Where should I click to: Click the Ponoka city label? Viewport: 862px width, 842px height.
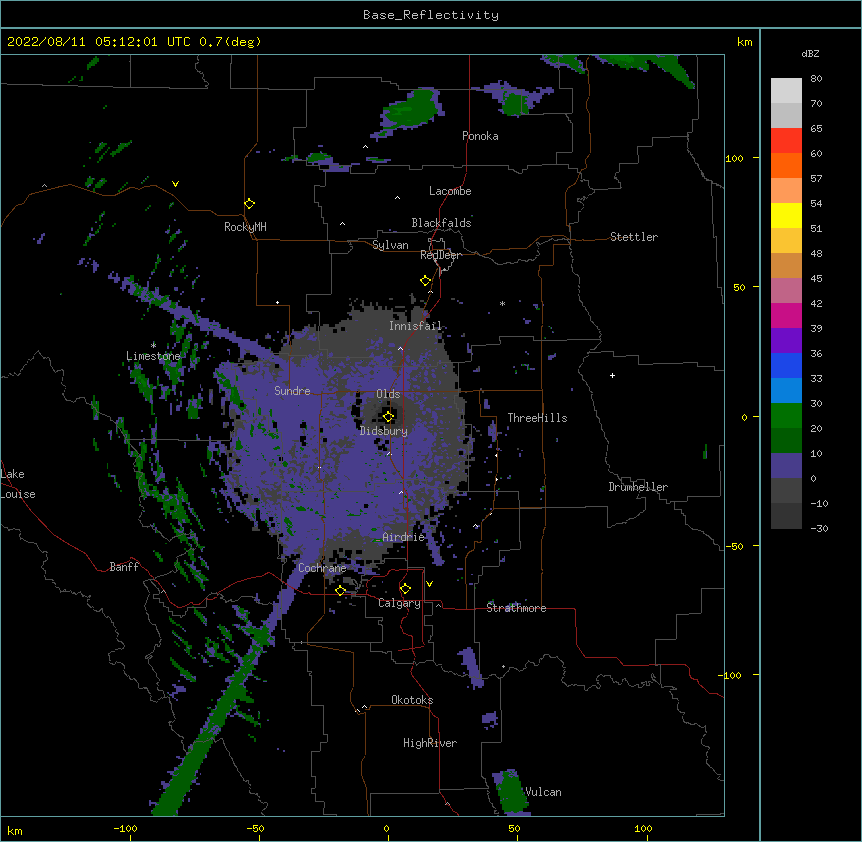480,136
